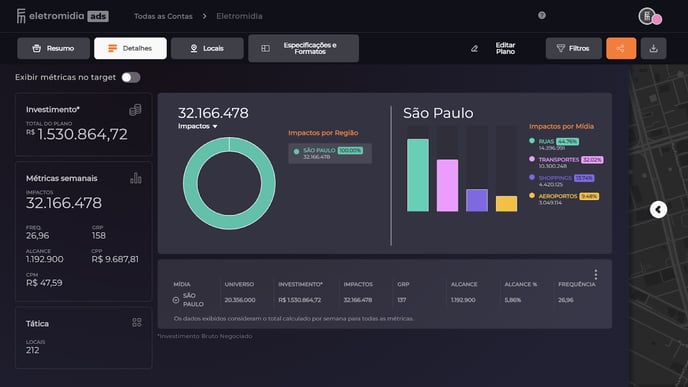Open the help question mark icon
Viewport: 688px width, 387px height.
click(542, 15)
